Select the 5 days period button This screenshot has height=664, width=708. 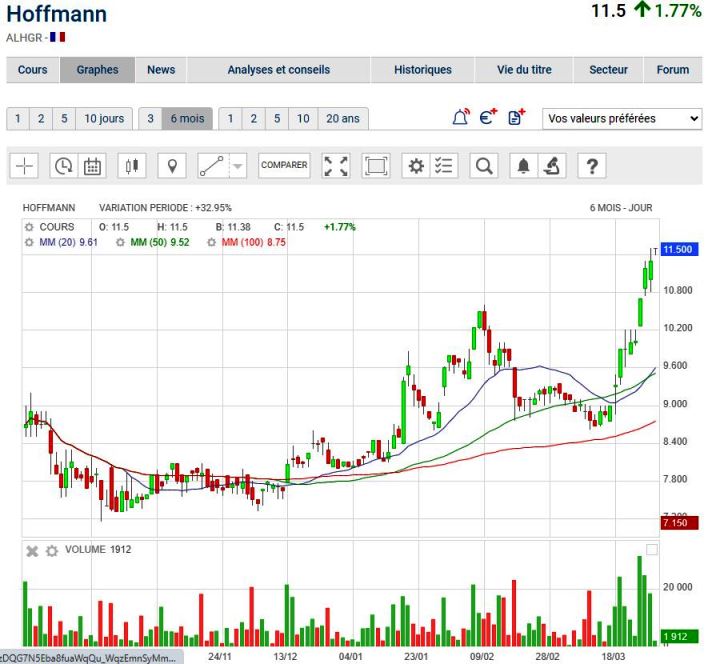pyautogui.click(x=64, y=119)
